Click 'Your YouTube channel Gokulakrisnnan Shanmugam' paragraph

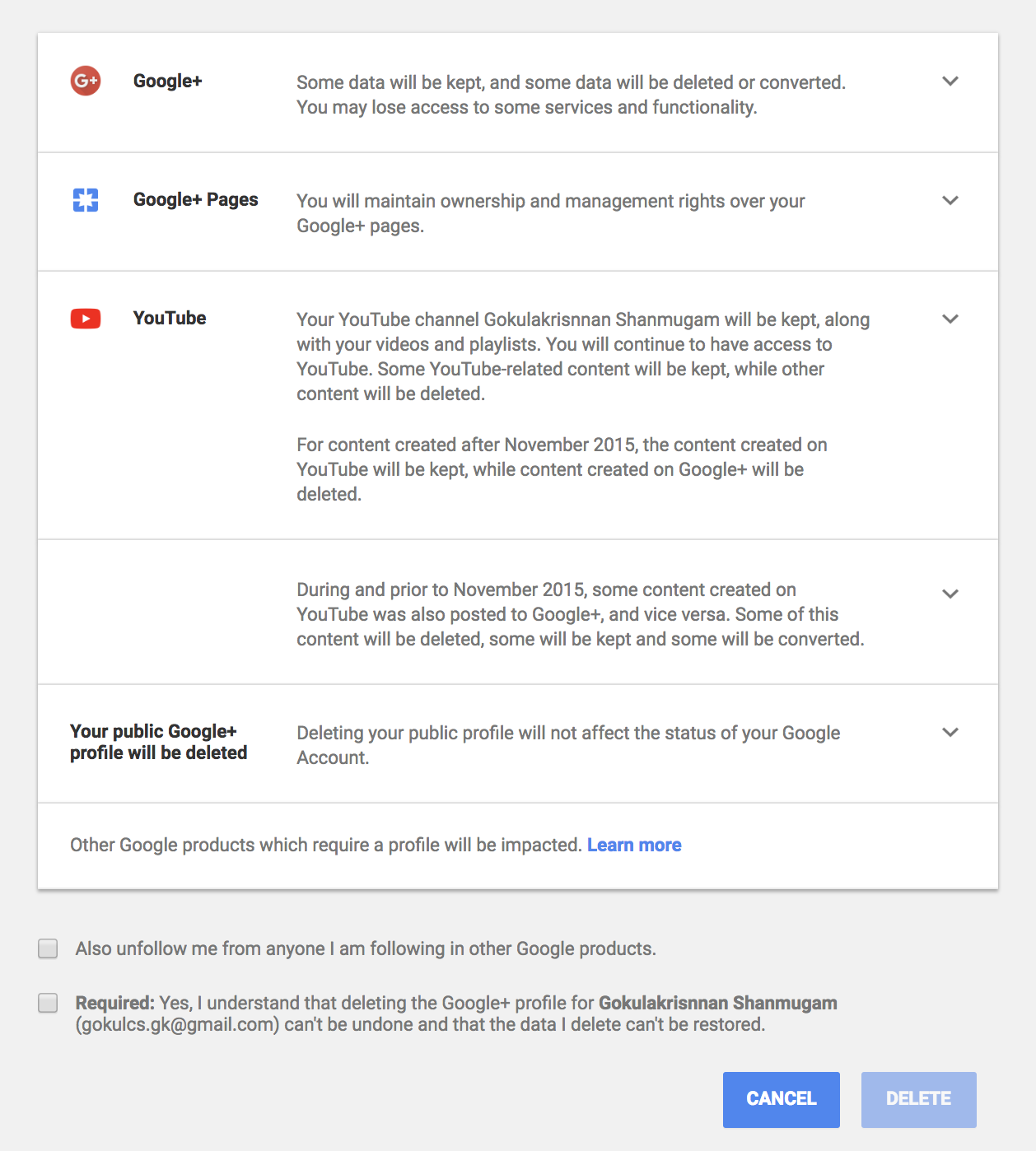pyautogui.click(x=583, y=356)
